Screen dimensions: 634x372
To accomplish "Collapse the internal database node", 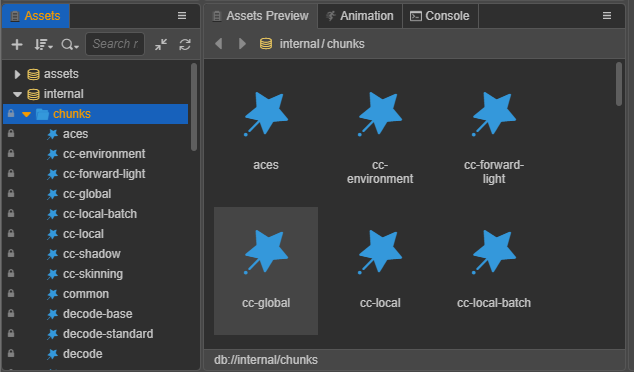I will (17, 94).
